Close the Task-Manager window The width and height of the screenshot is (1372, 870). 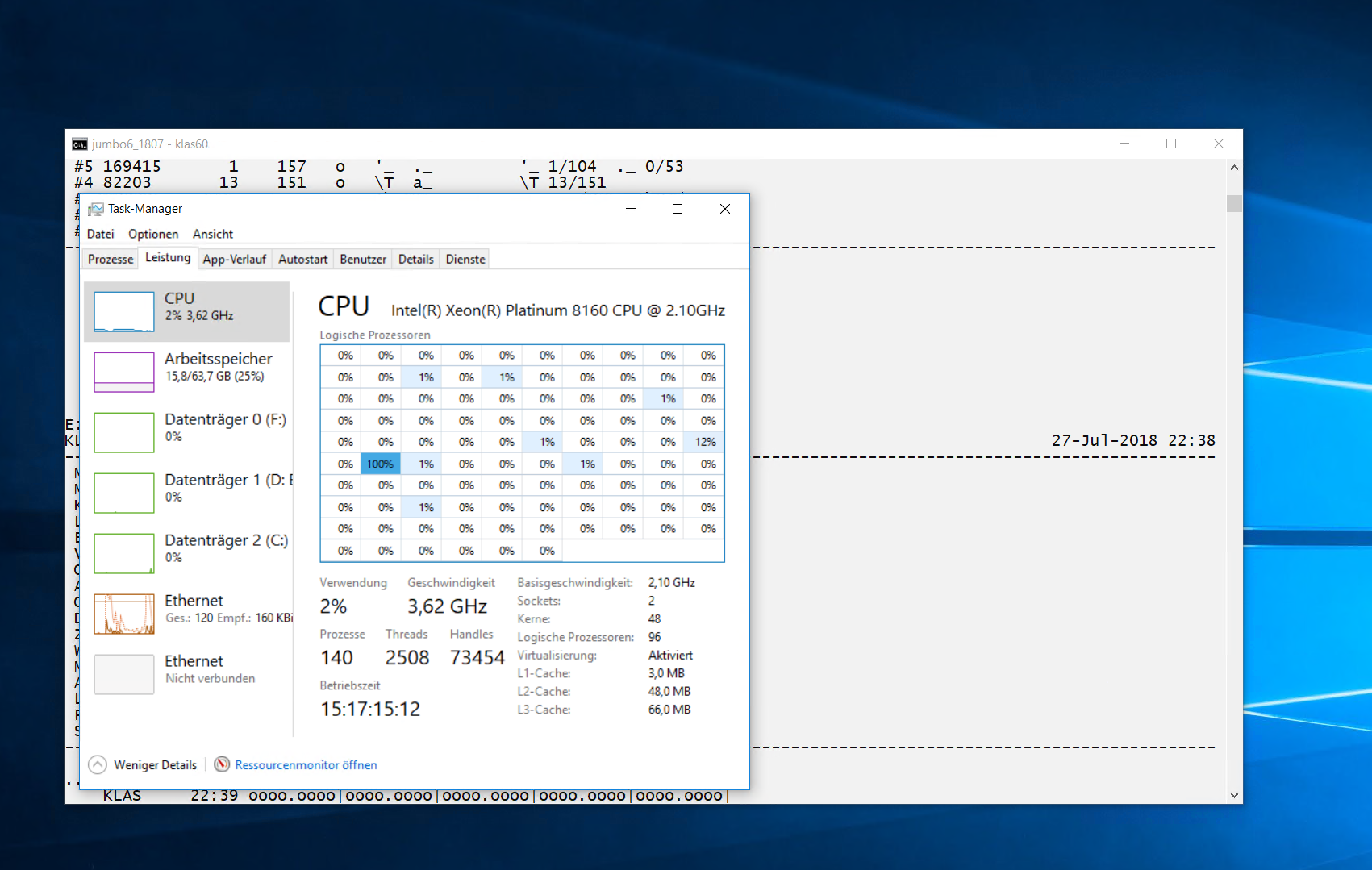pyautogui.click(x=725, y=209)
